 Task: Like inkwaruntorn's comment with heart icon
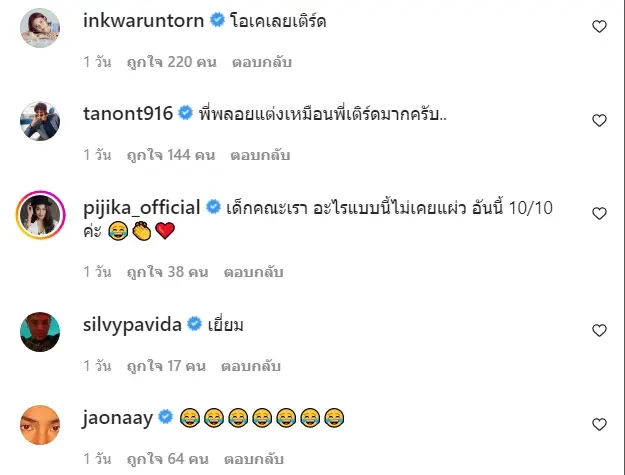point(599,26)
